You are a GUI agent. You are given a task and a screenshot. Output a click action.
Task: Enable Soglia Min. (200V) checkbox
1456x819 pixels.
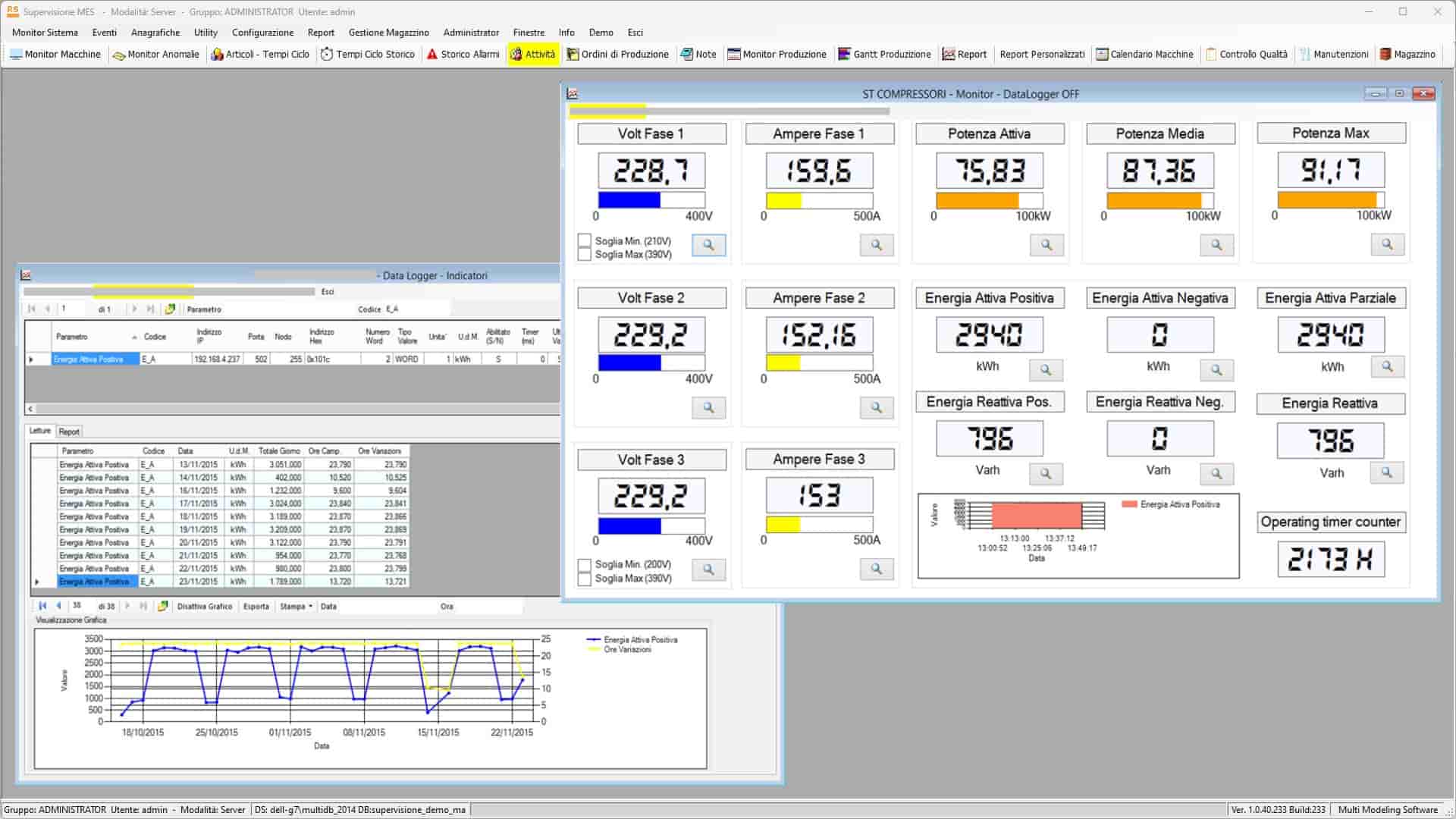coord(584,565)
